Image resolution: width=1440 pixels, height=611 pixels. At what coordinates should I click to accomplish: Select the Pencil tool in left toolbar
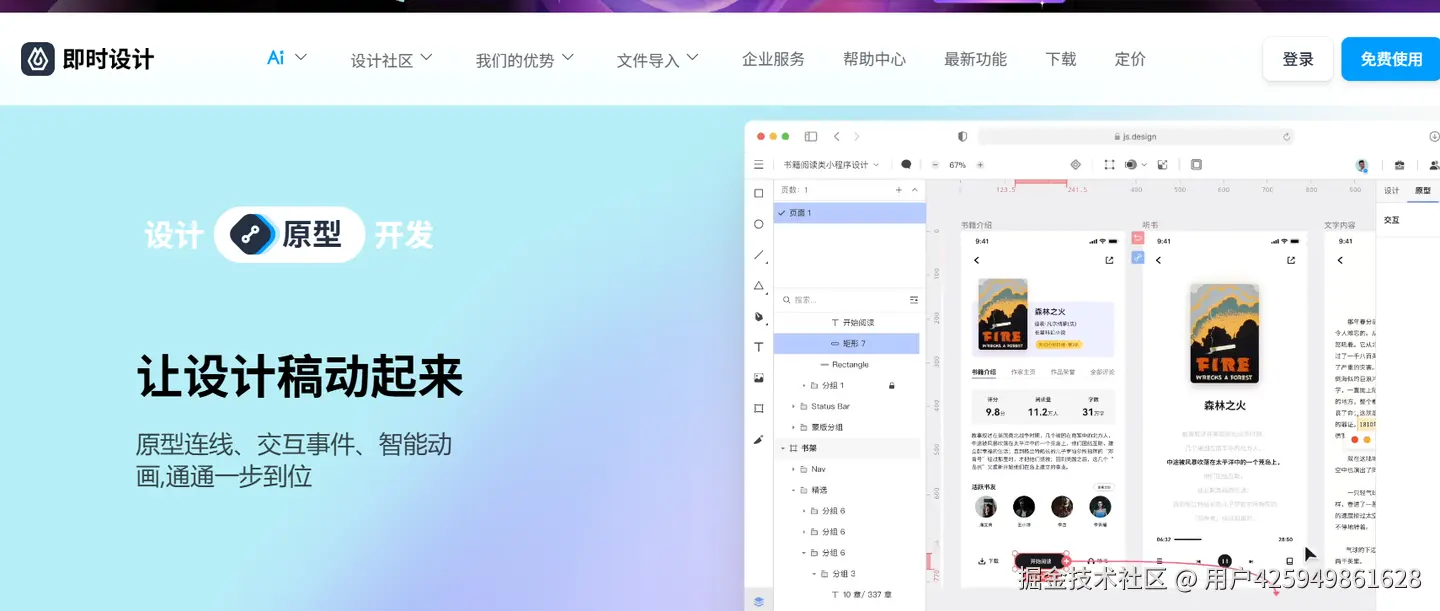coord(759,439)
